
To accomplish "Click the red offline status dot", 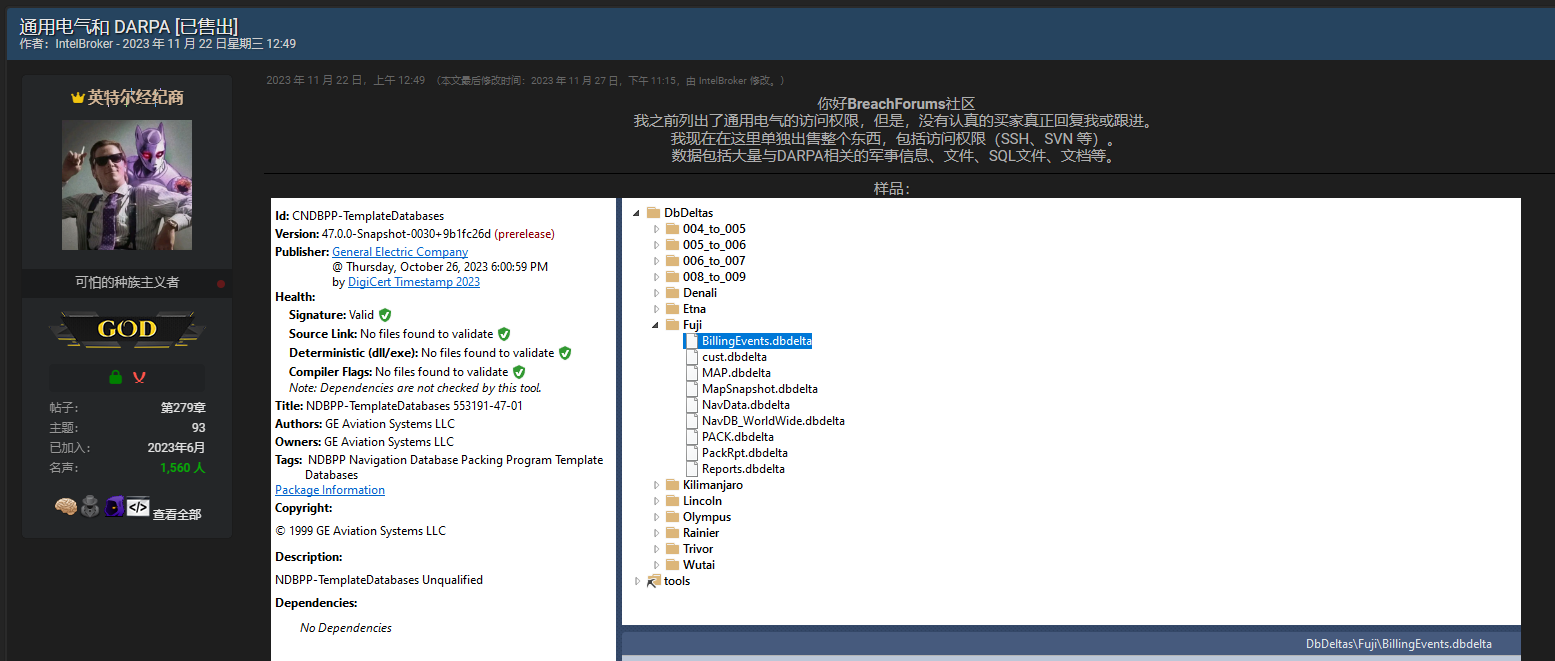I will click(x=221, y=284).
